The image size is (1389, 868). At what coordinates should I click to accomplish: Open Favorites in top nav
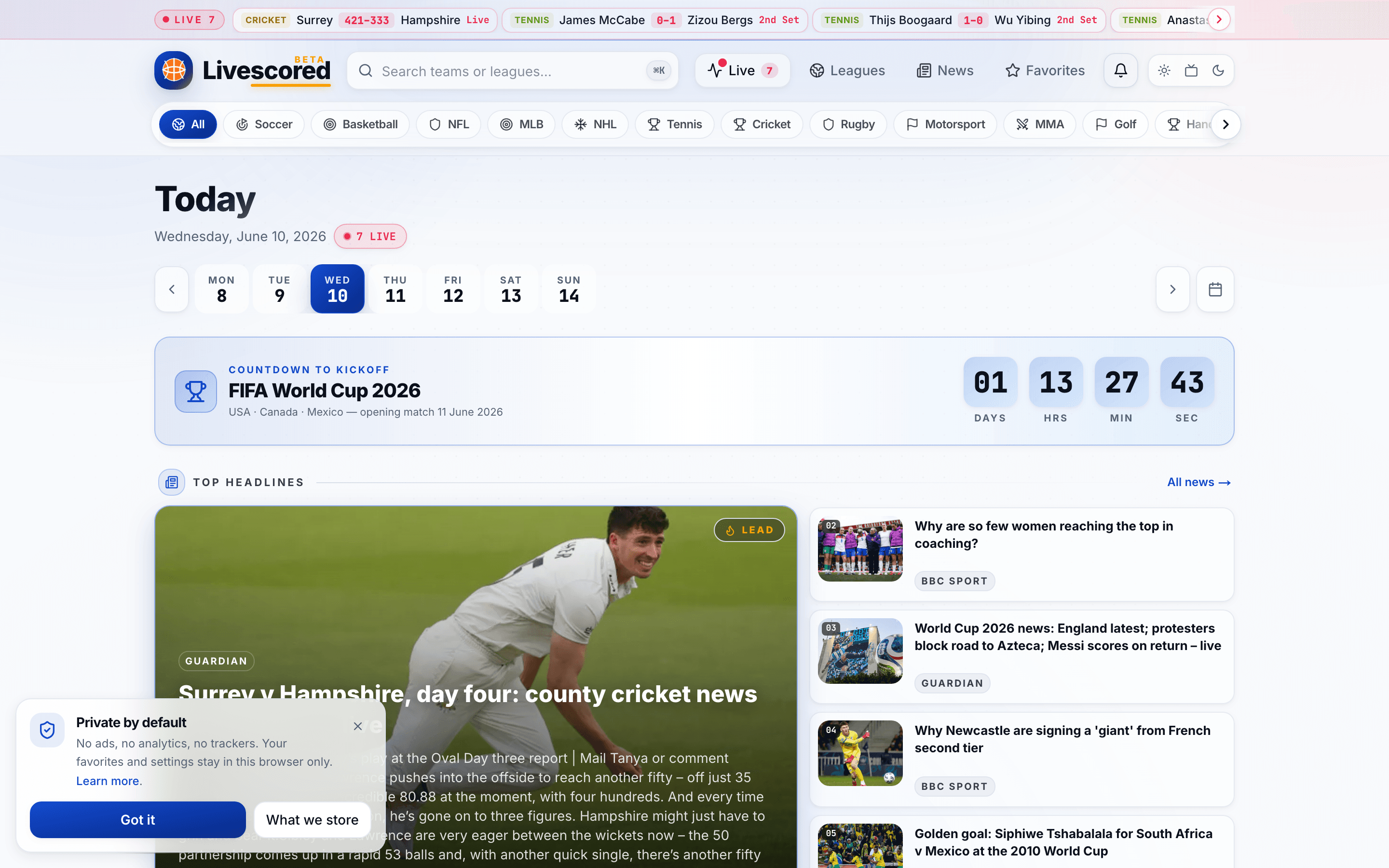click(x=1045, y=70)
